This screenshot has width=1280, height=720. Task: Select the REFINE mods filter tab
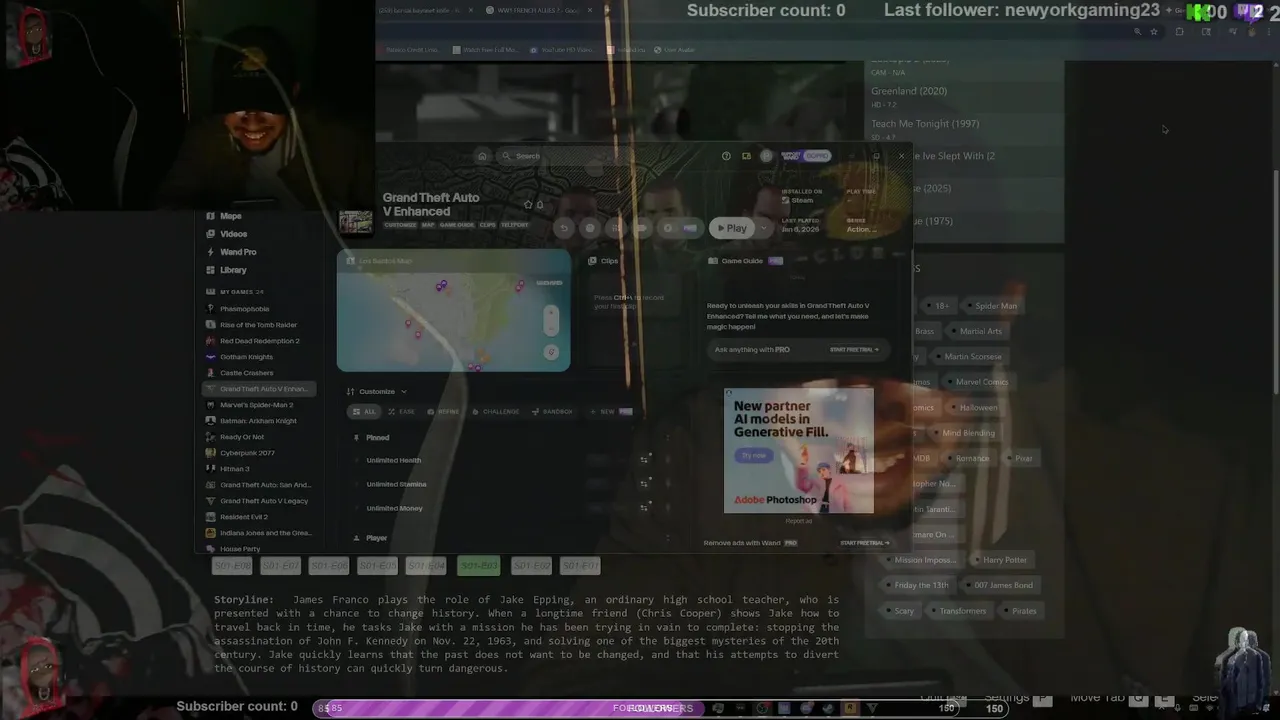coord(443,412)
